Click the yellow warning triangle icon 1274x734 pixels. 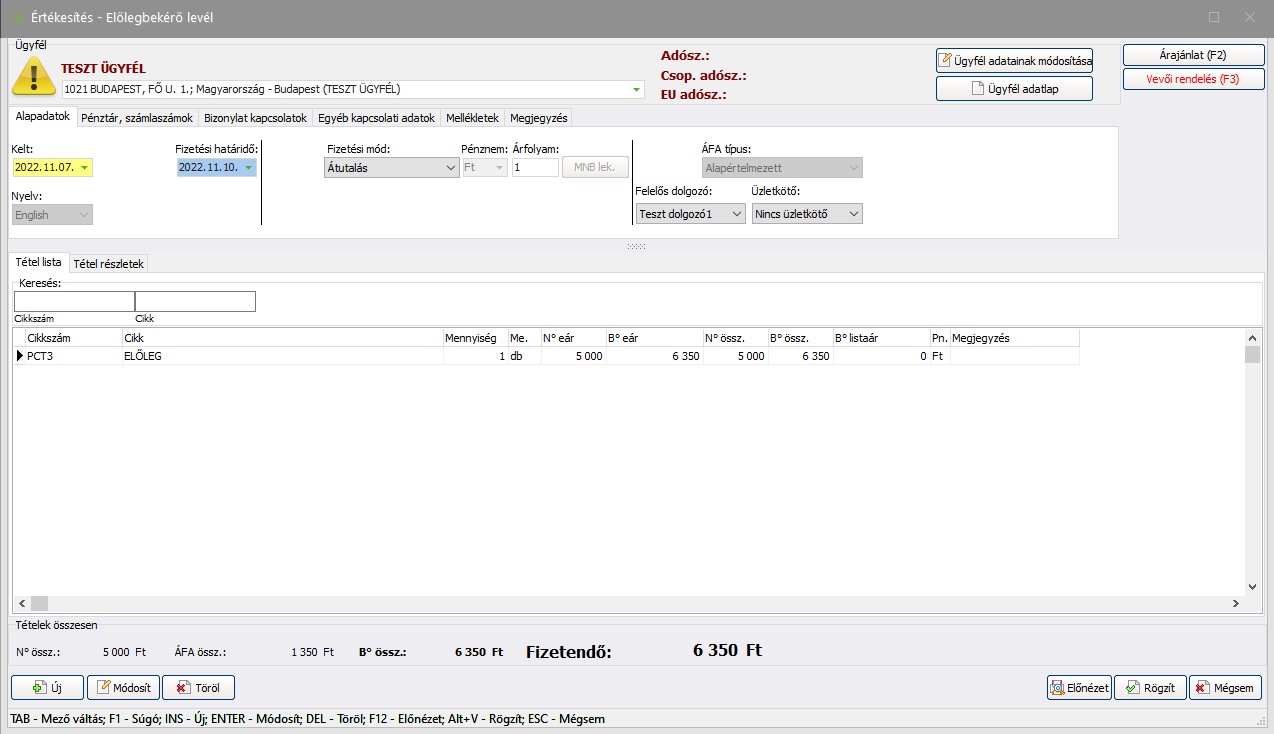click(33, 76)
